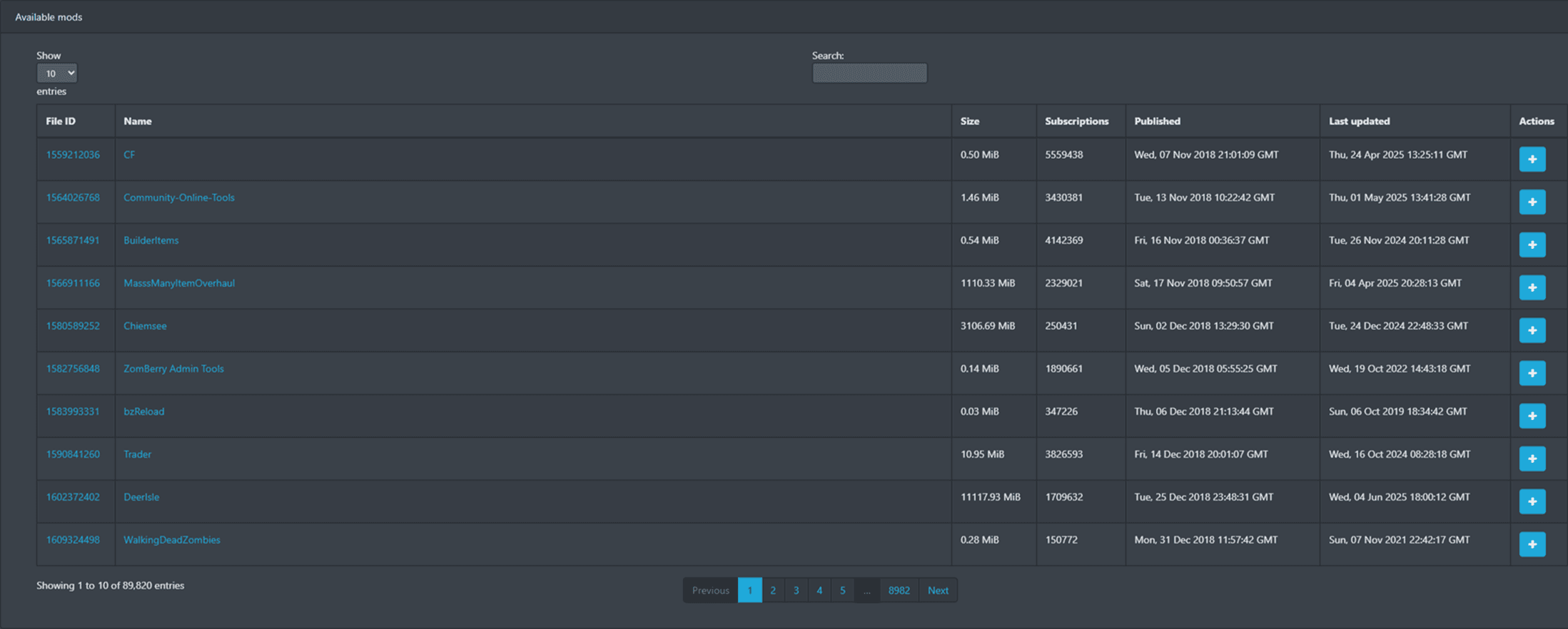The height and width of the screenshot is (629, 1568).
Task: Open the bzReload mod name link
Action: coord(144,411)
